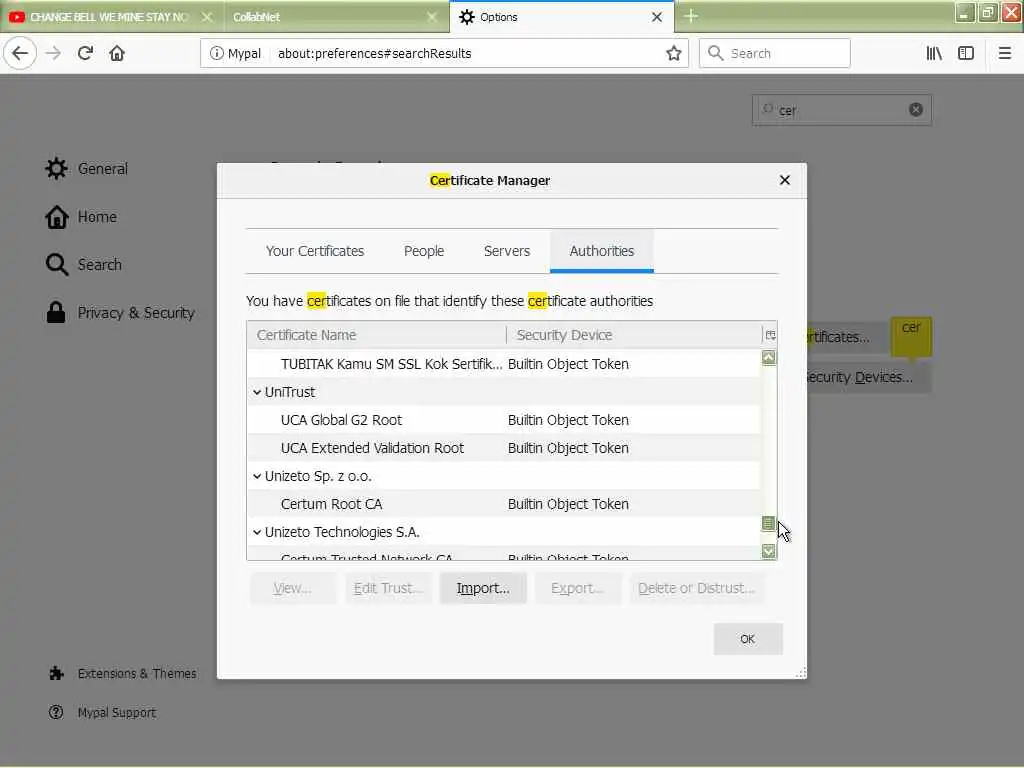Open Mypal Support help icon
The height and width of the screenshot is (768, 1024).
click(56, 712)
